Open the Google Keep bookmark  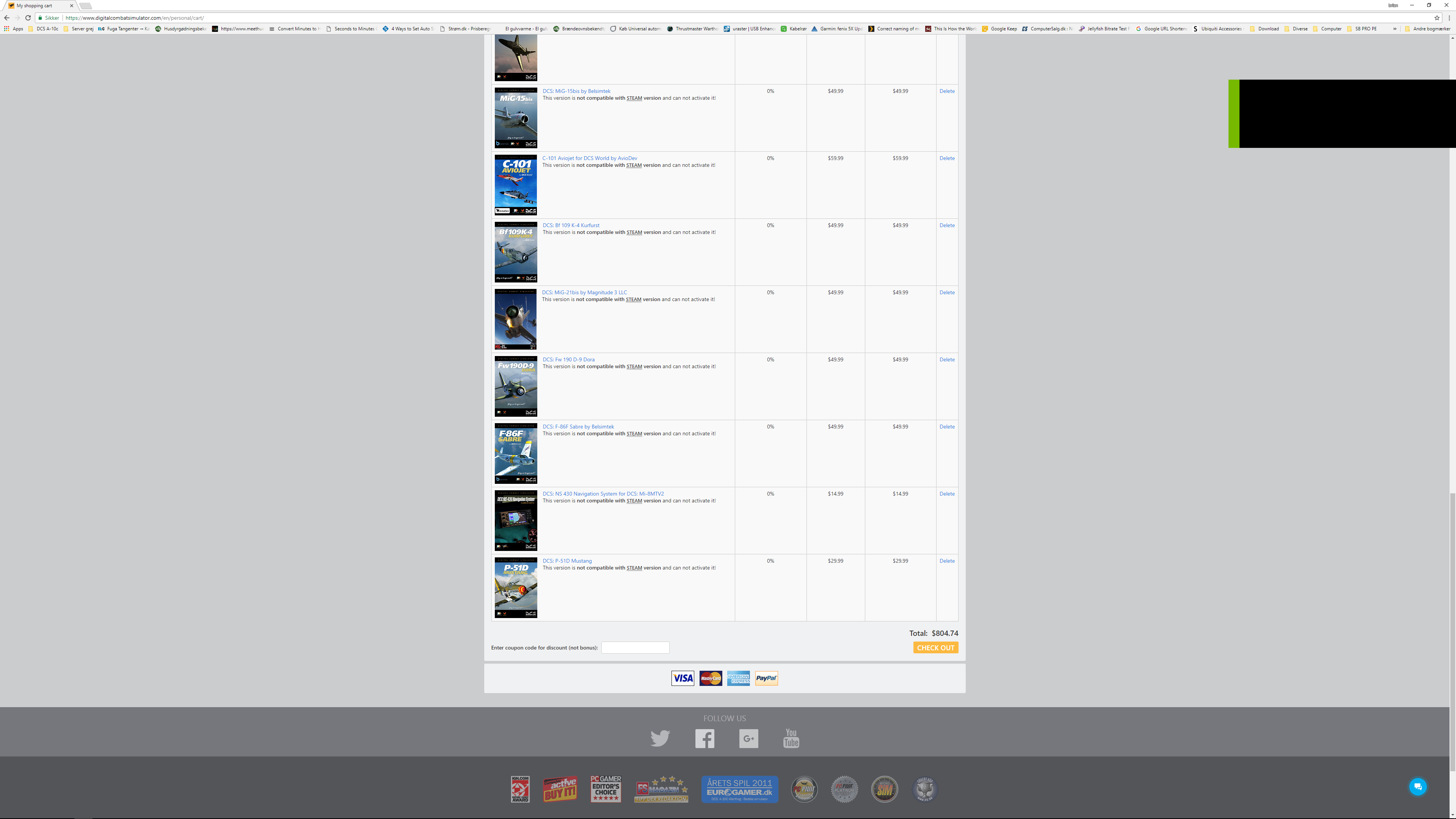click(999, 29)
